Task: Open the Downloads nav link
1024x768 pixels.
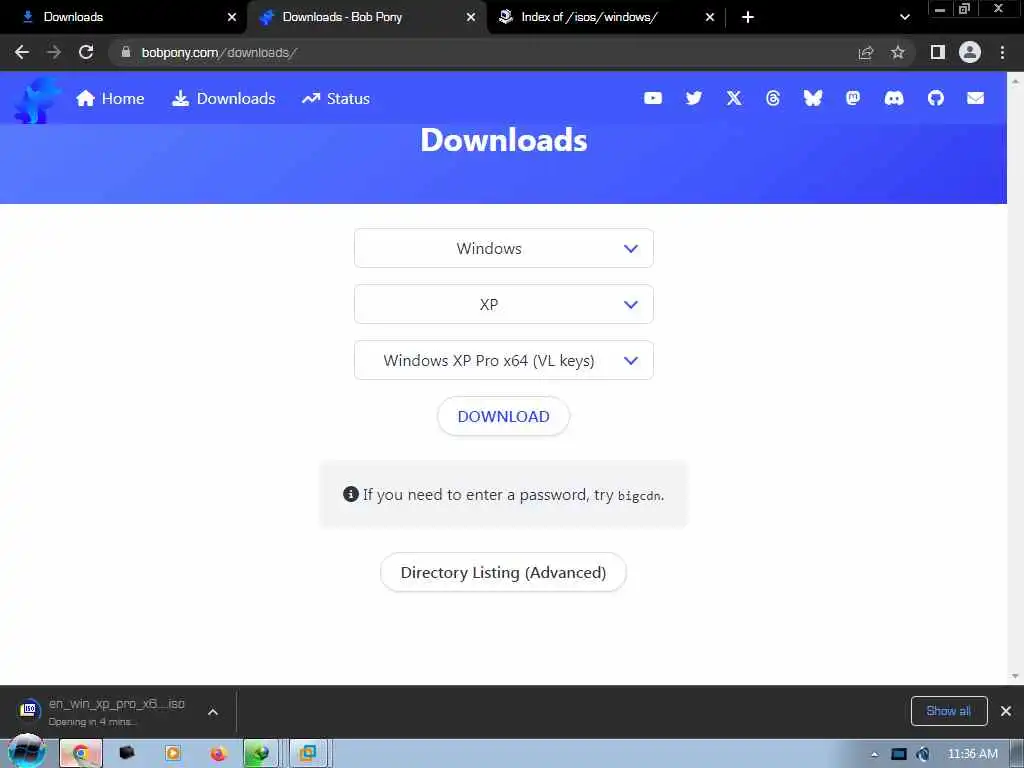Action: pyautogui.click(x=223, y=99)
